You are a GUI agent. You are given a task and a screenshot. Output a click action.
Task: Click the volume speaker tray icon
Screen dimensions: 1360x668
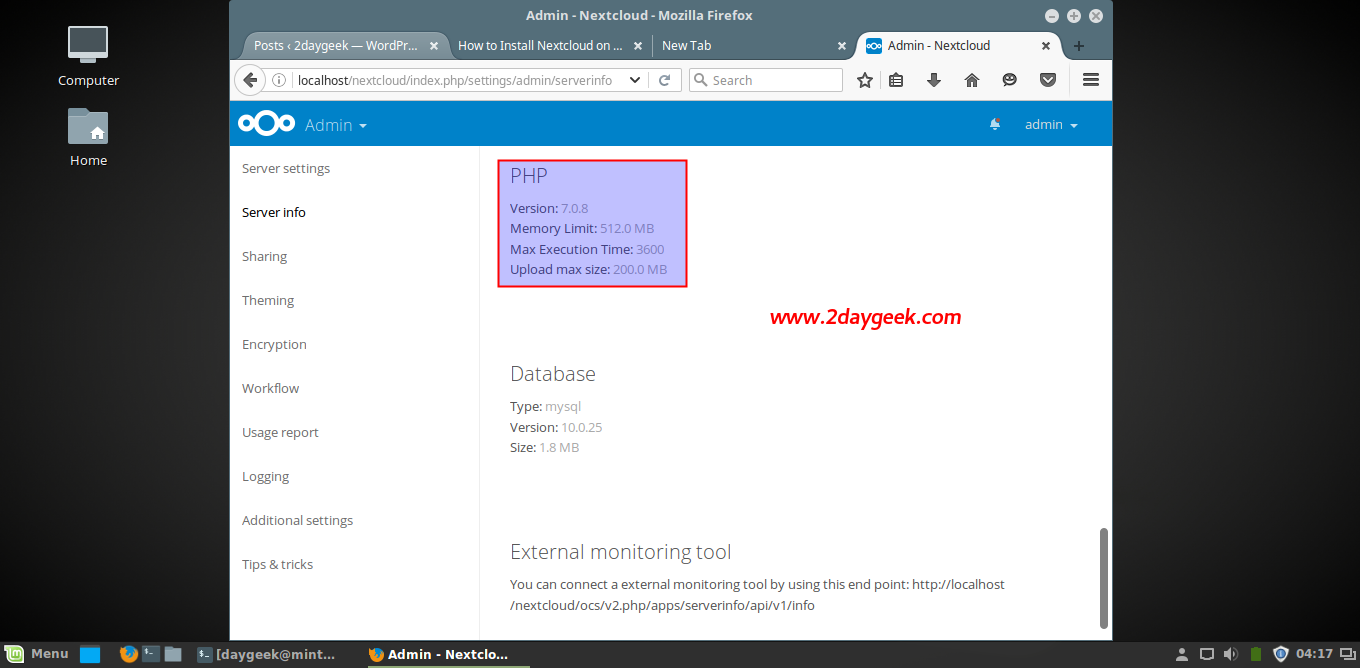coord(1231,655)
